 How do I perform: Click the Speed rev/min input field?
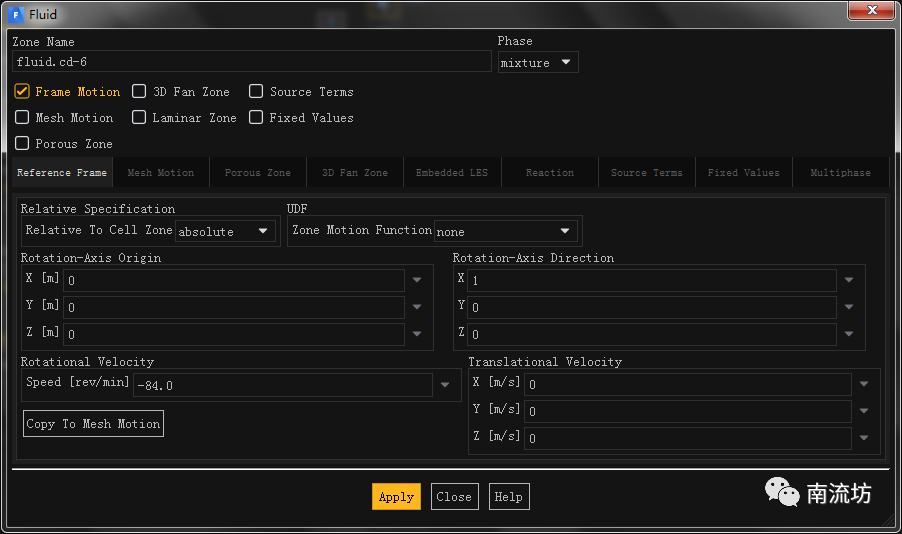click(x=283, y=385)
